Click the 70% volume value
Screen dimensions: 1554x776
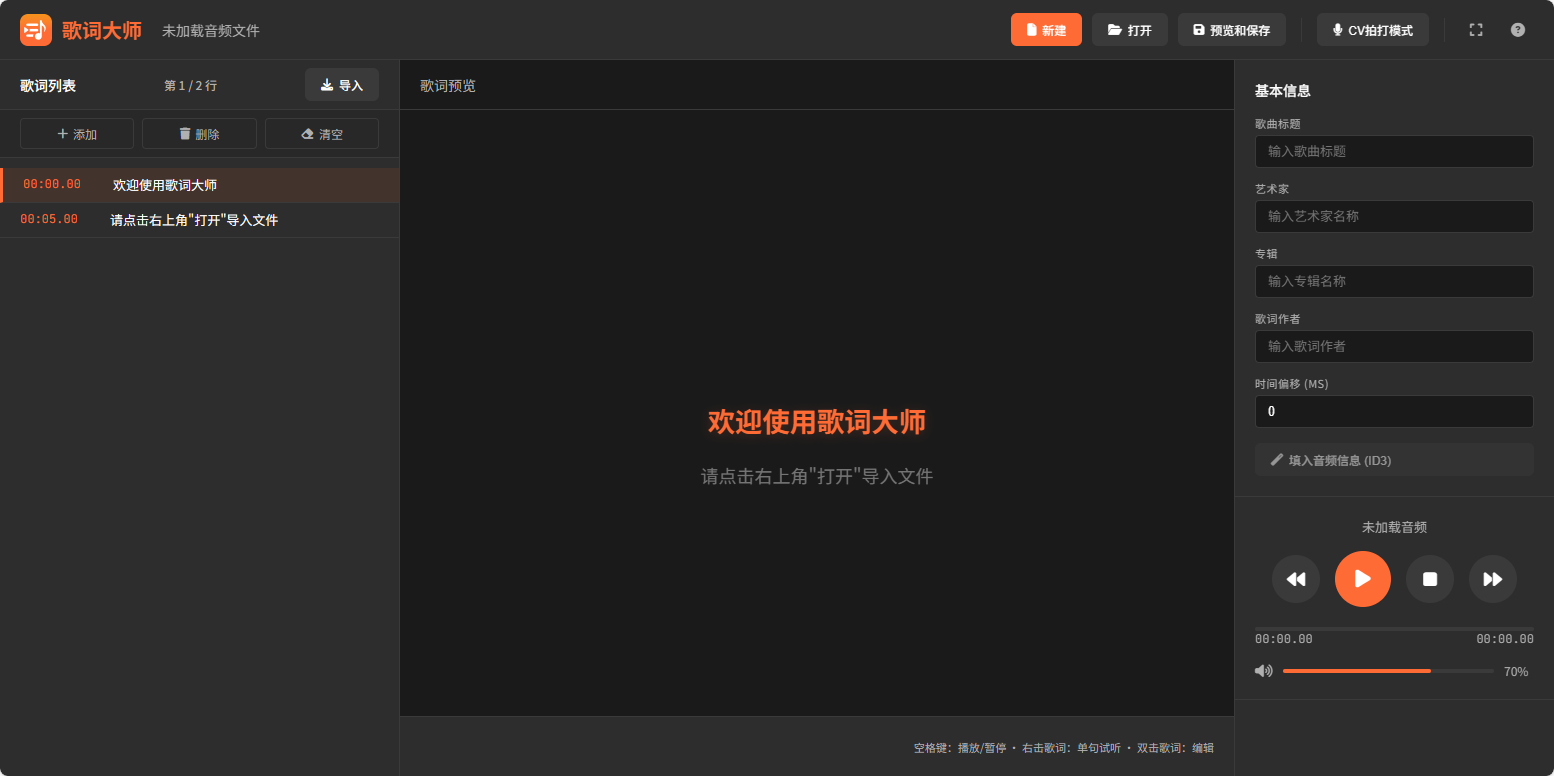point(1516,672)
